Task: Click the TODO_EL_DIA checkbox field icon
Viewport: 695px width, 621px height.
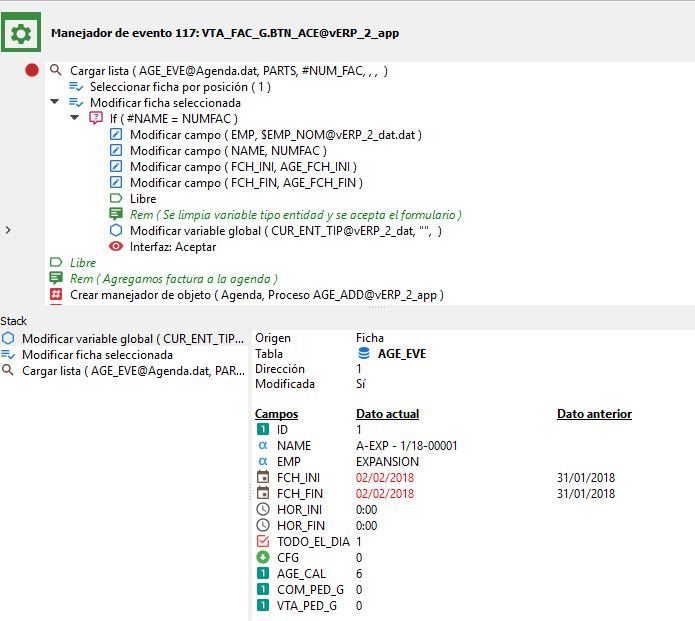Action: tap(262, 541)
